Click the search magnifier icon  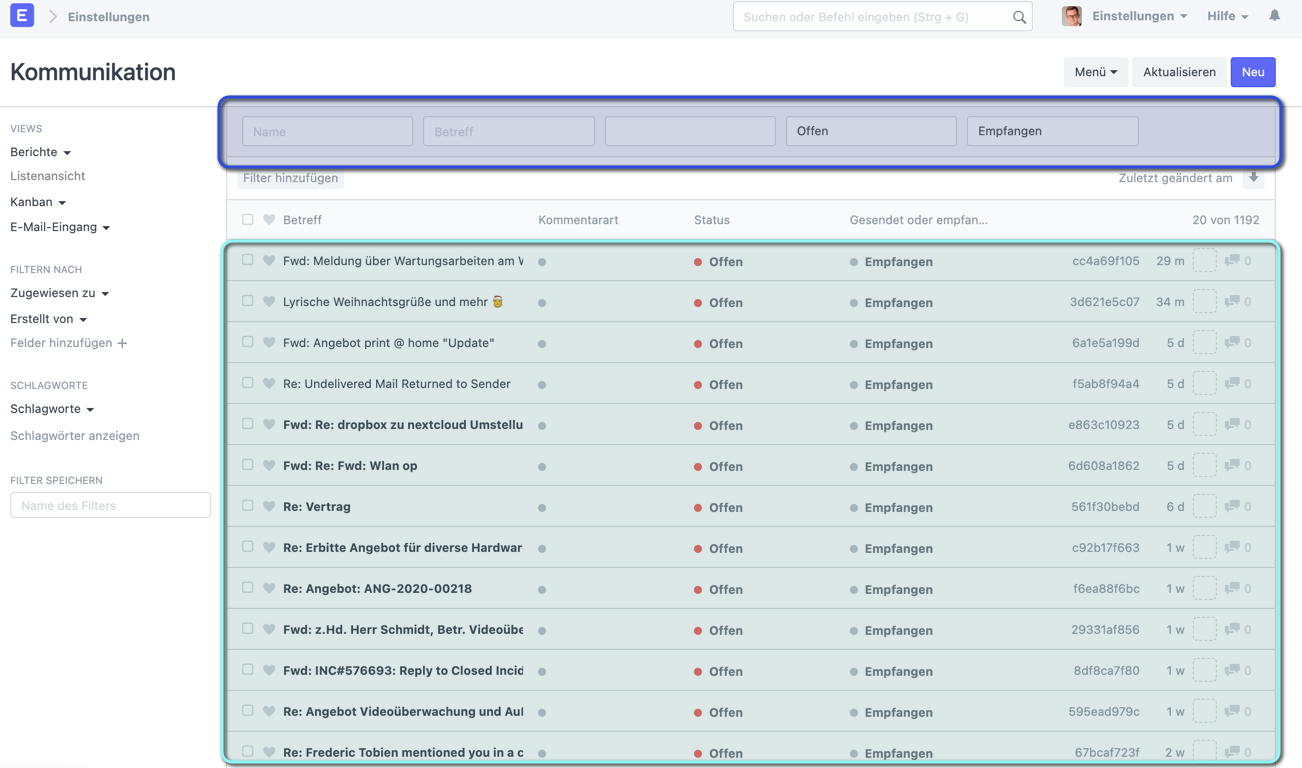click(1019, 17)
